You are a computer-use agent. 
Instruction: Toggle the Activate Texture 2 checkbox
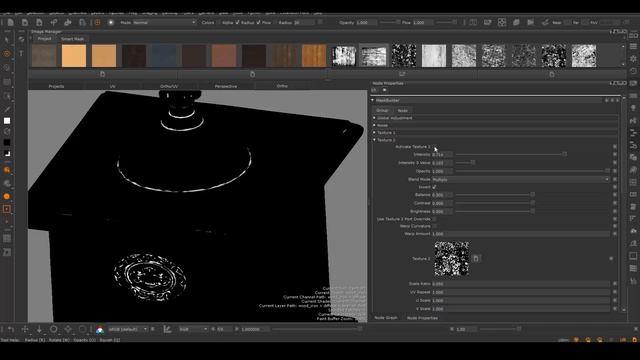pos(434,147)
